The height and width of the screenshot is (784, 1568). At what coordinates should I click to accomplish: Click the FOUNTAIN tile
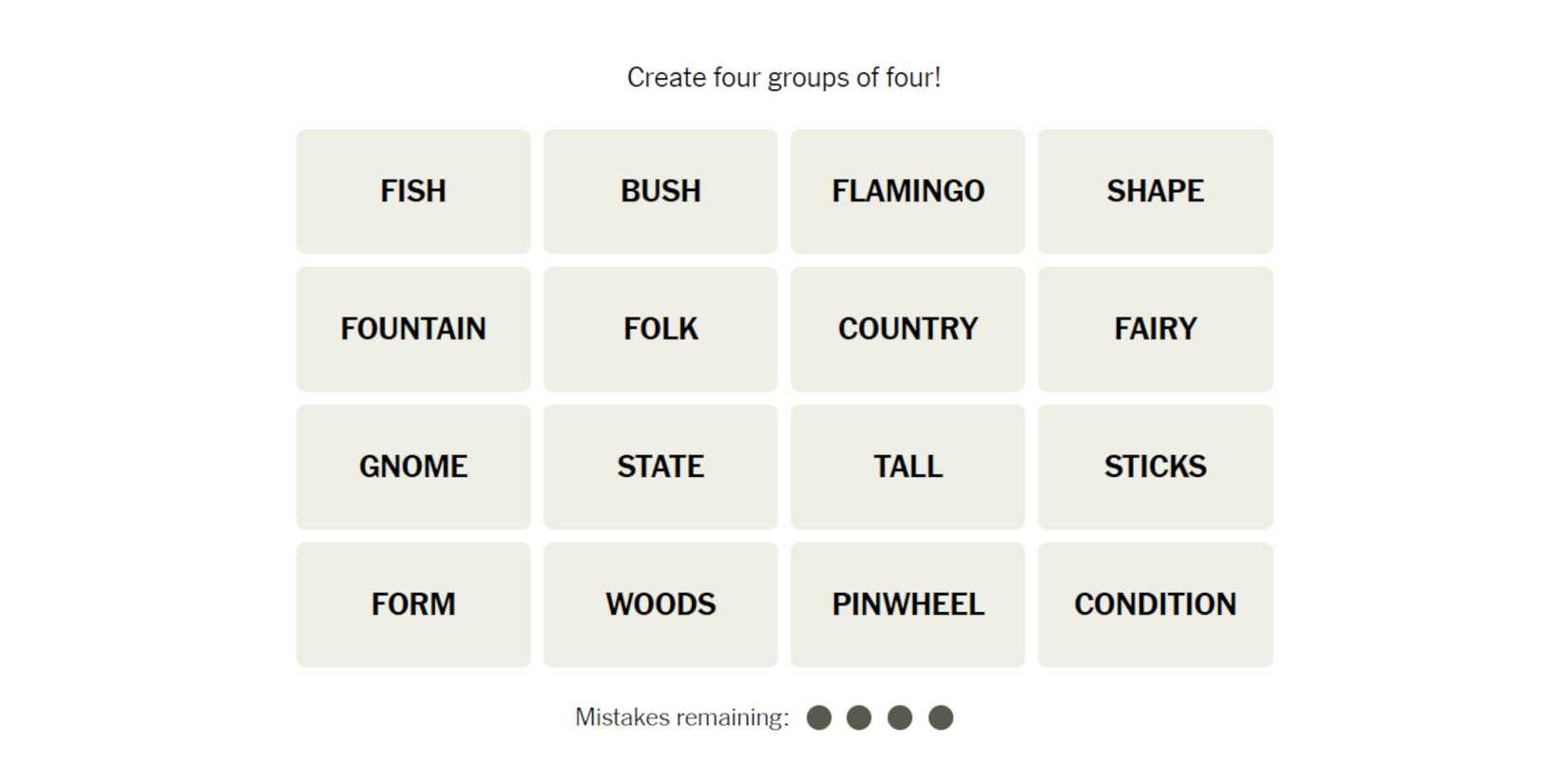click(413, 329)
